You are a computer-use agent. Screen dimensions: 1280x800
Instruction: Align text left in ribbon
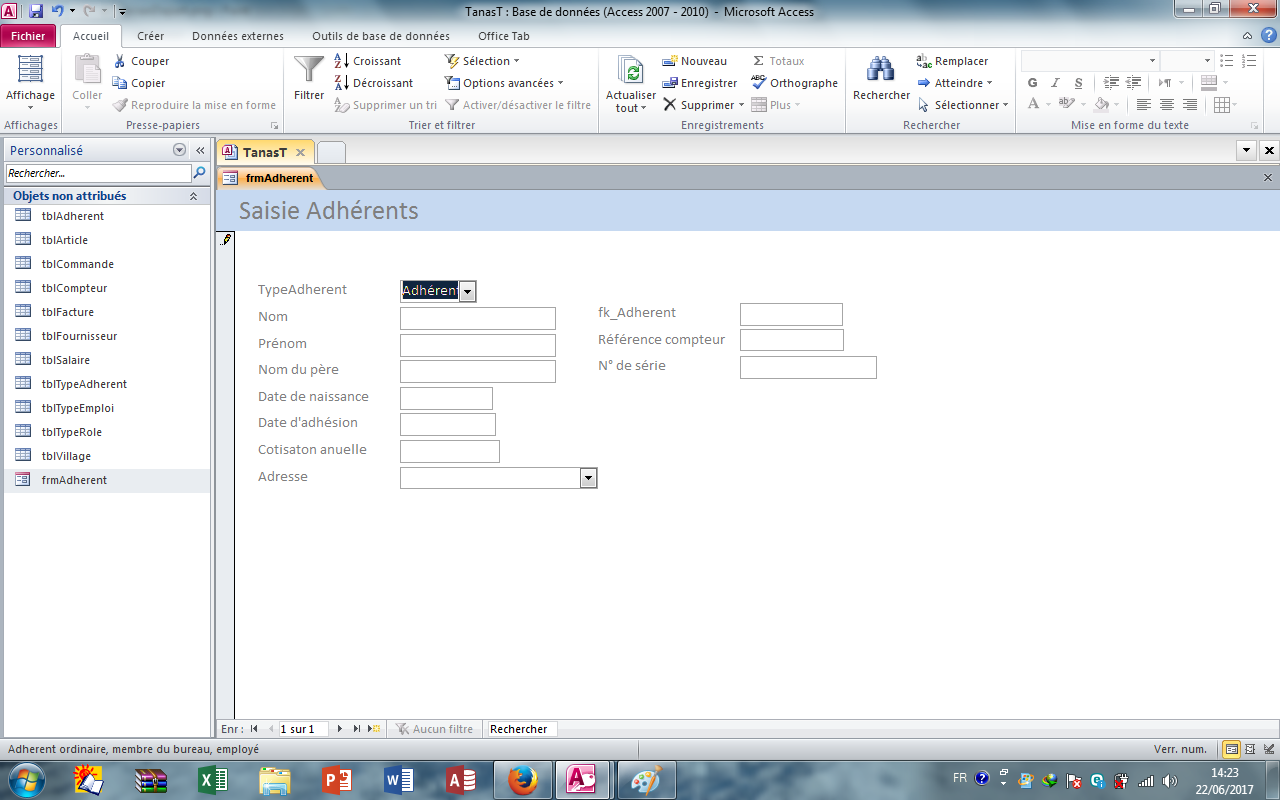[x=1144, y=105]
